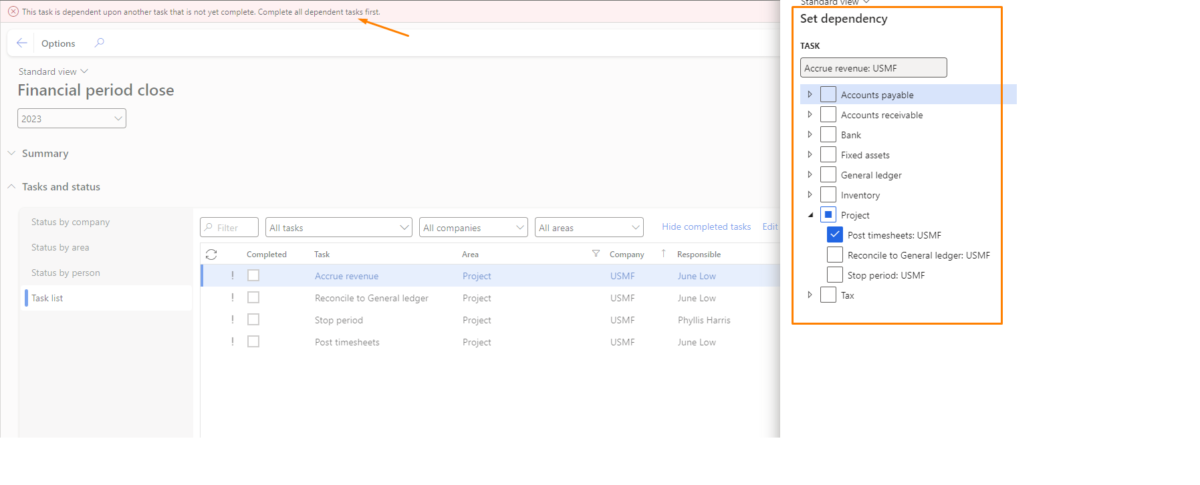
Task: Click the exclamation icon on Stop period row
Action: 232,320
